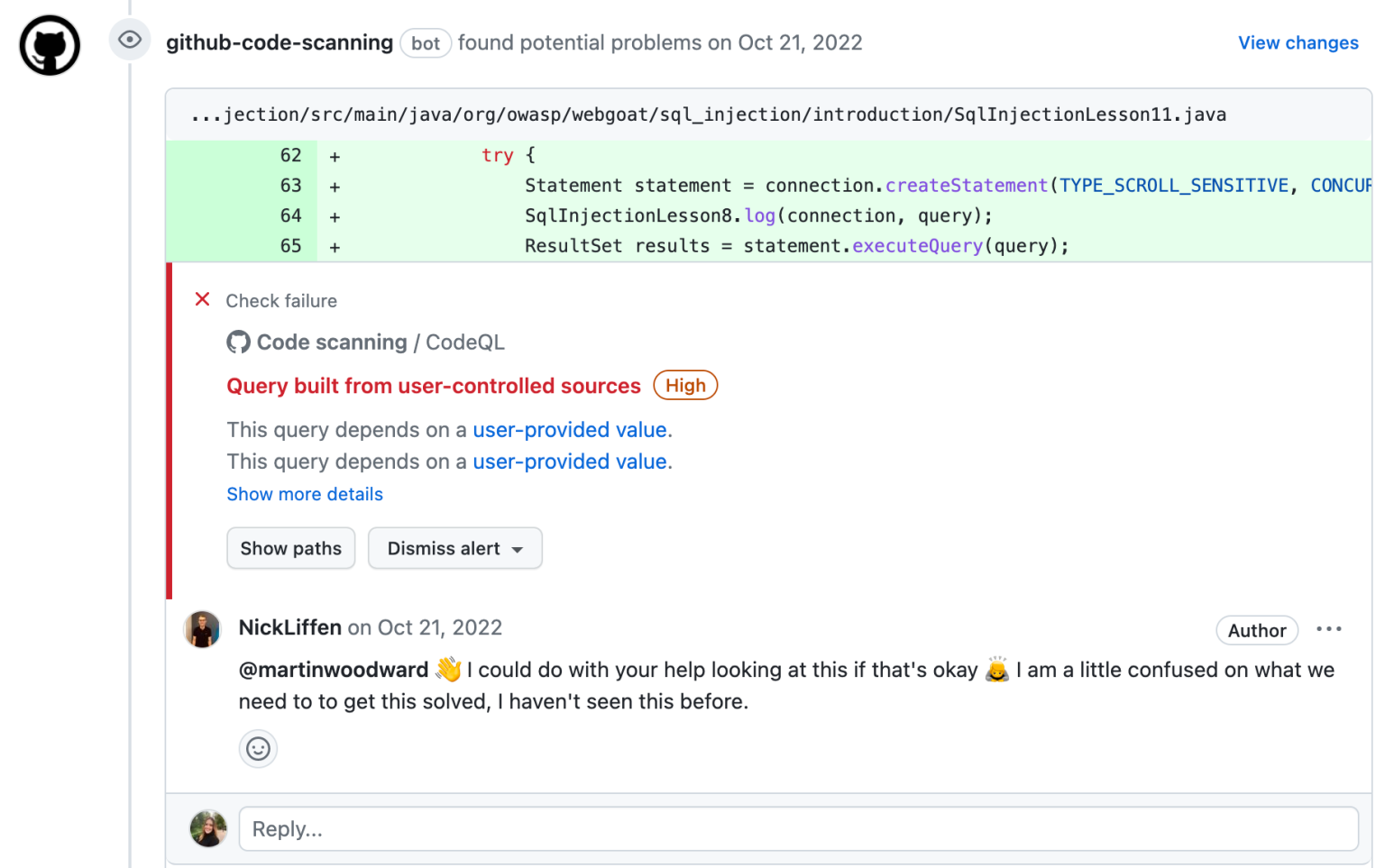Open the github-code-scanning author name
Image resolution: width=1385 pixels, height=868 pixels.
280,42
